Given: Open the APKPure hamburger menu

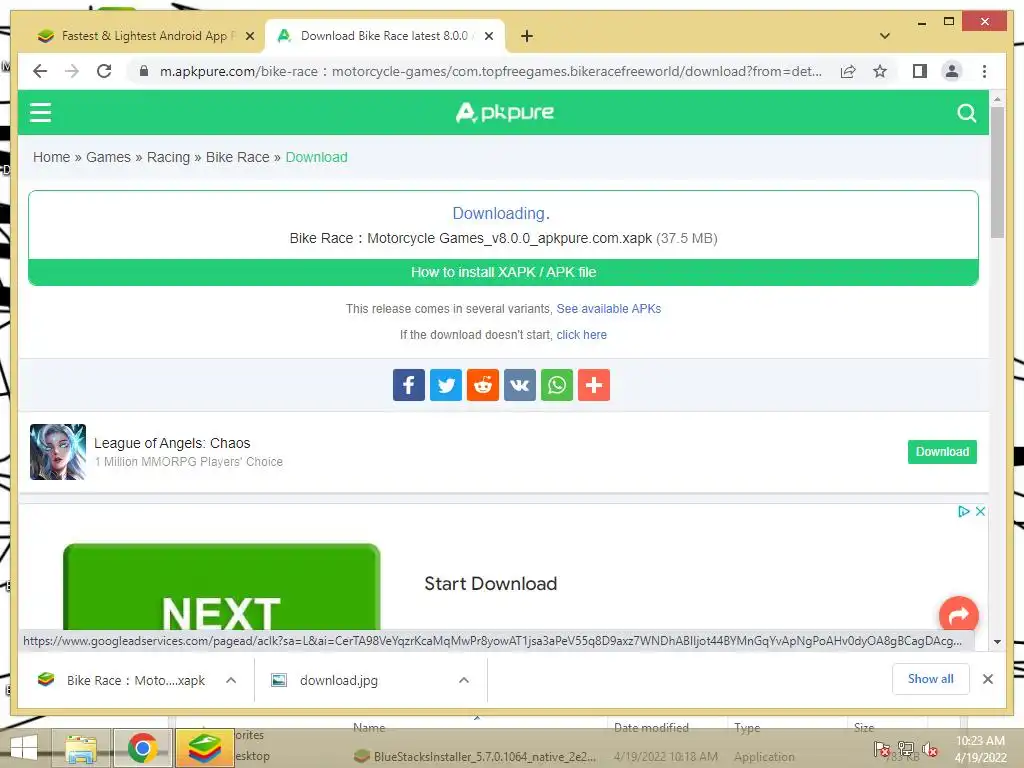Looking at the screenshot, I should click(40, 112).
